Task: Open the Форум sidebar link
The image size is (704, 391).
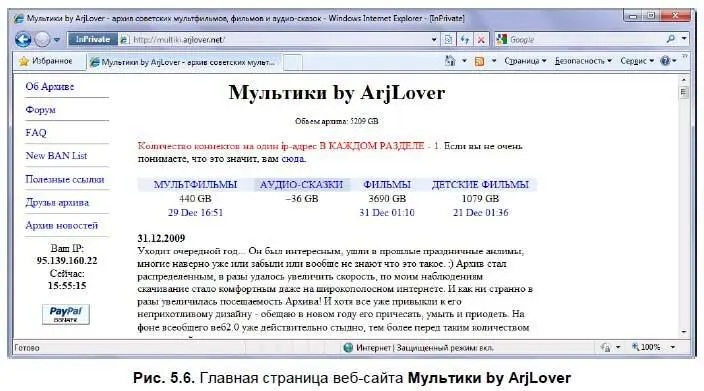Action: point(40,110)
